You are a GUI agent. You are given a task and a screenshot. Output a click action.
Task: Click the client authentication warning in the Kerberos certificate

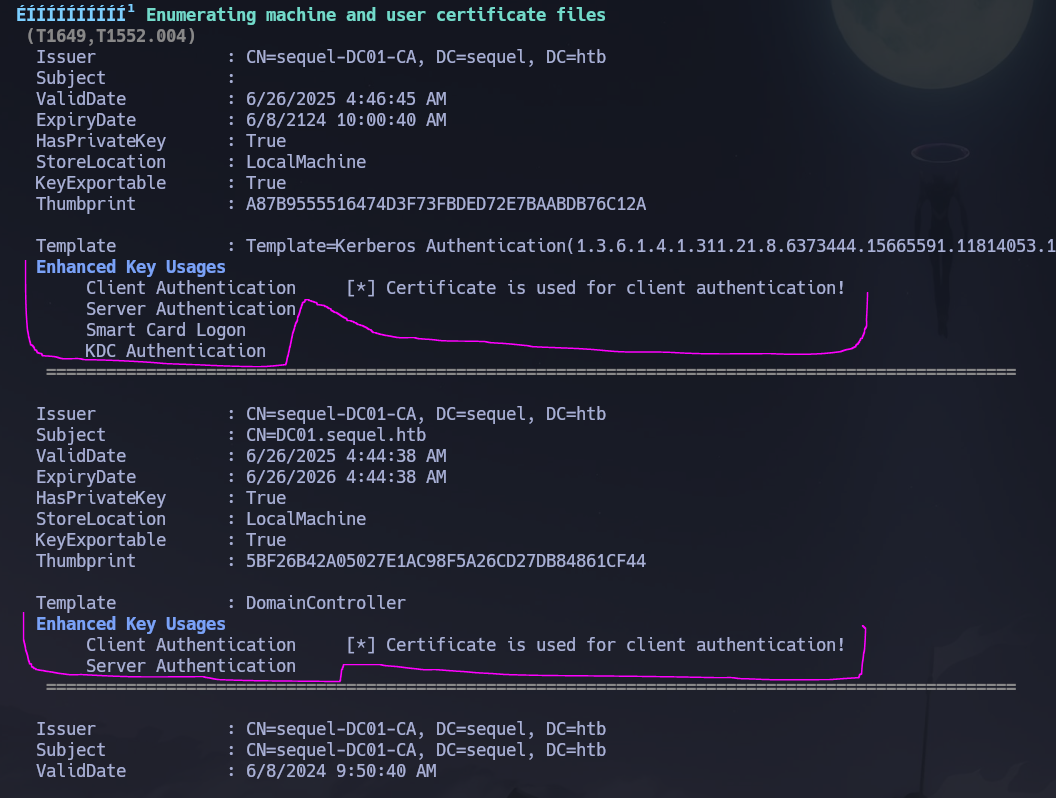(x=595, y=288)
